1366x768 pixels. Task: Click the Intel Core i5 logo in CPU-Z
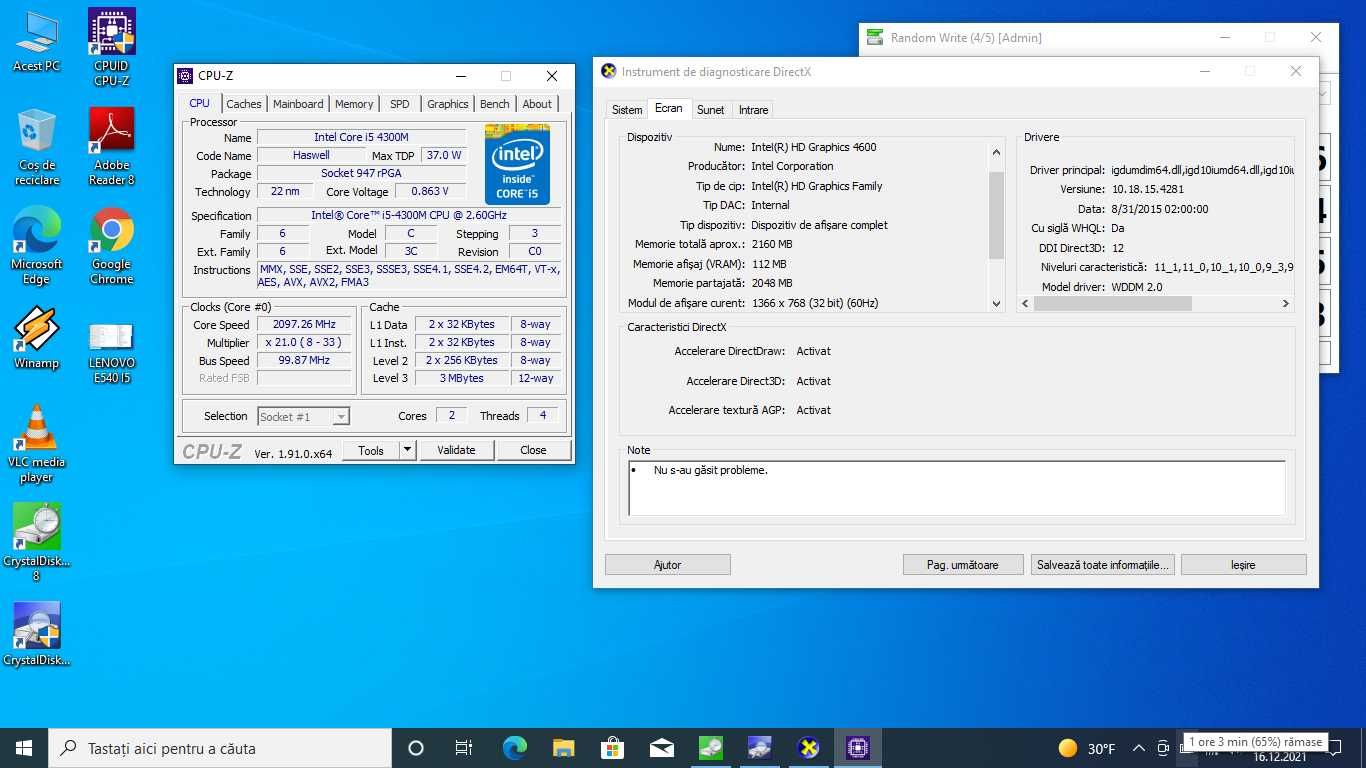point(517,164)
